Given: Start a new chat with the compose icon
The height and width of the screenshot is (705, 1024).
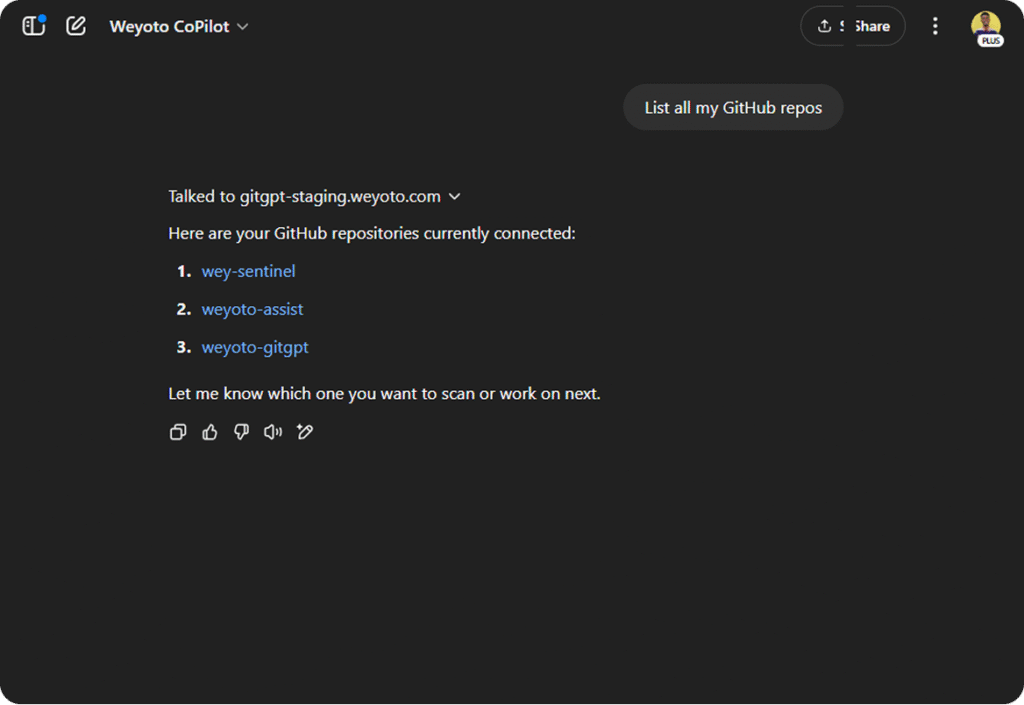Looking at the screenshot, I should pos(76,26).
